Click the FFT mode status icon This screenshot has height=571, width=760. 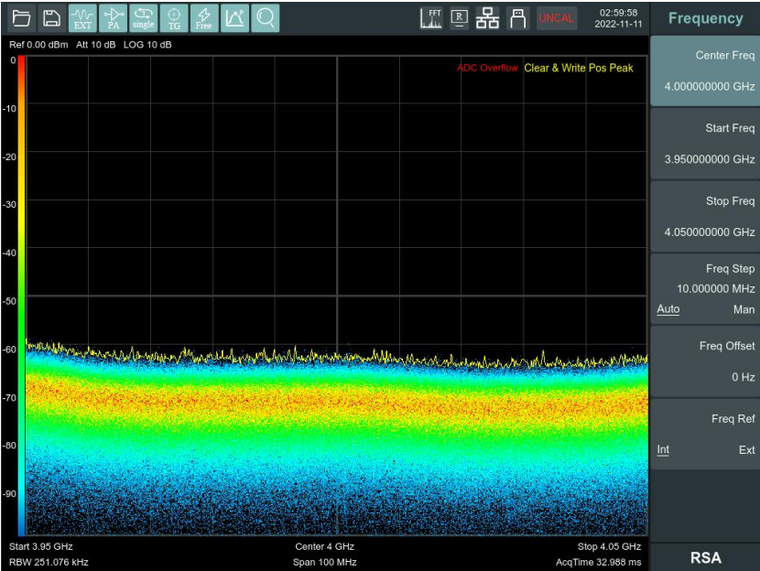[431, 18]
